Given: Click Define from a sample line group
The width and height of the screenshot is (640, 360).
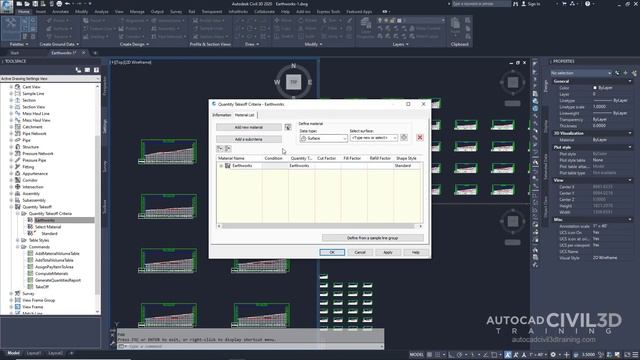Looking at the screenshot, I should (x=372, y=238).
